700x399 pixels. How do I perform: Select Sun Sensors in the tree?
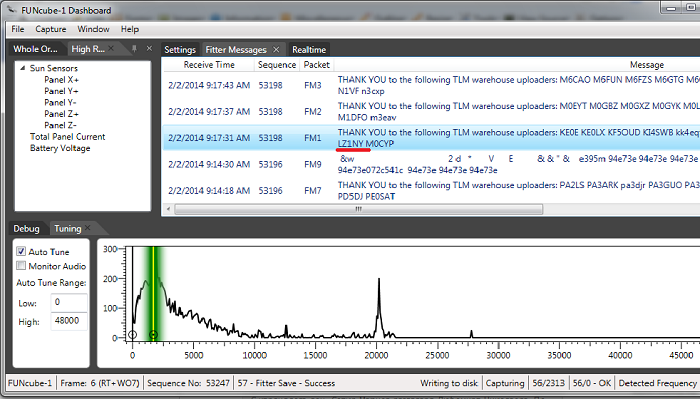click(54, 68)
